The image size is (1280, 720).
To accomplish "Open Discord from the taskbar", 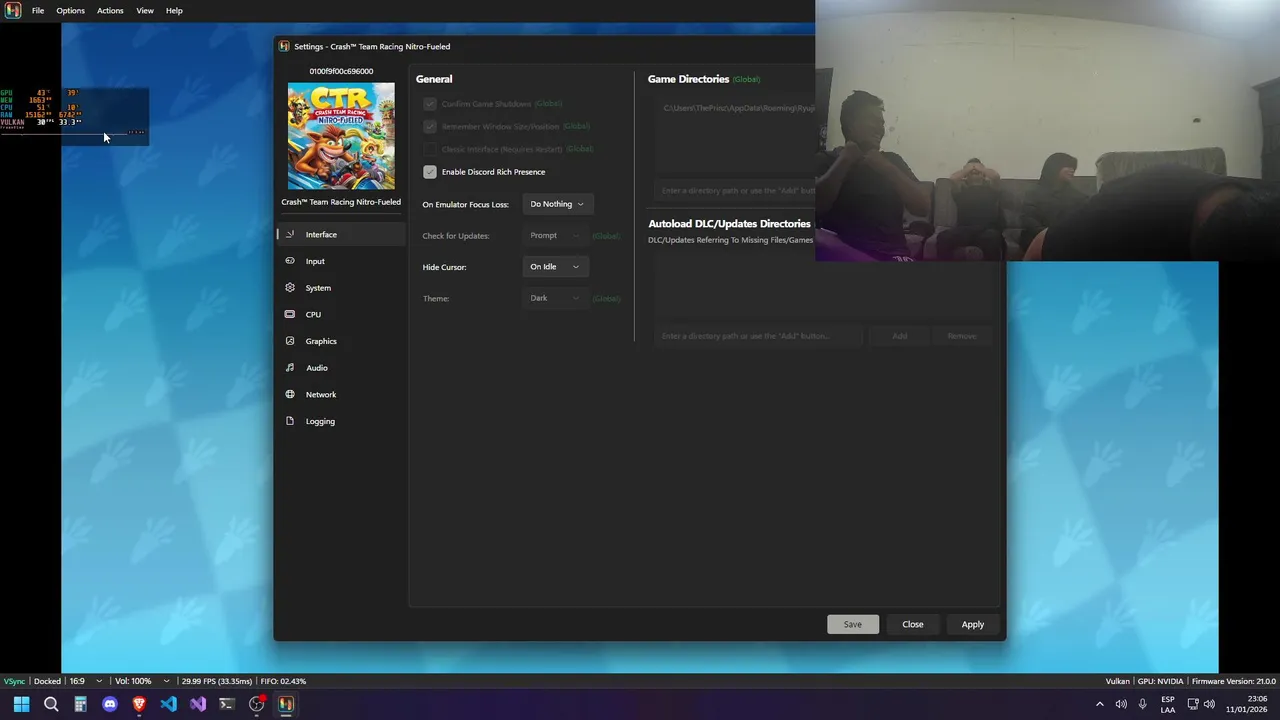I will pyautogui.click(x=110, y=704).
